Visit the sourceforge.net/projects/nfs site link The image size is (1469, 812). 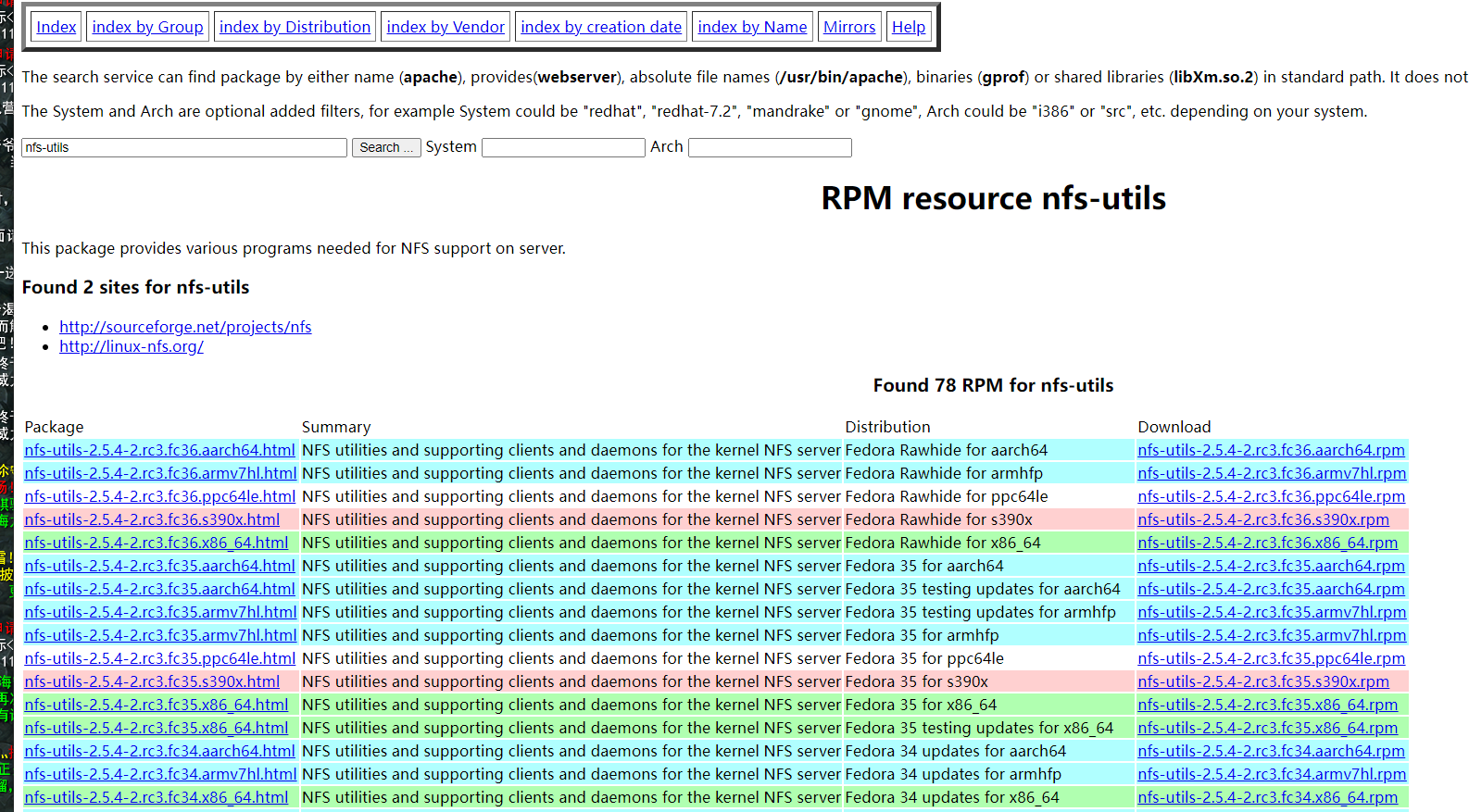(x=185, y=327)
